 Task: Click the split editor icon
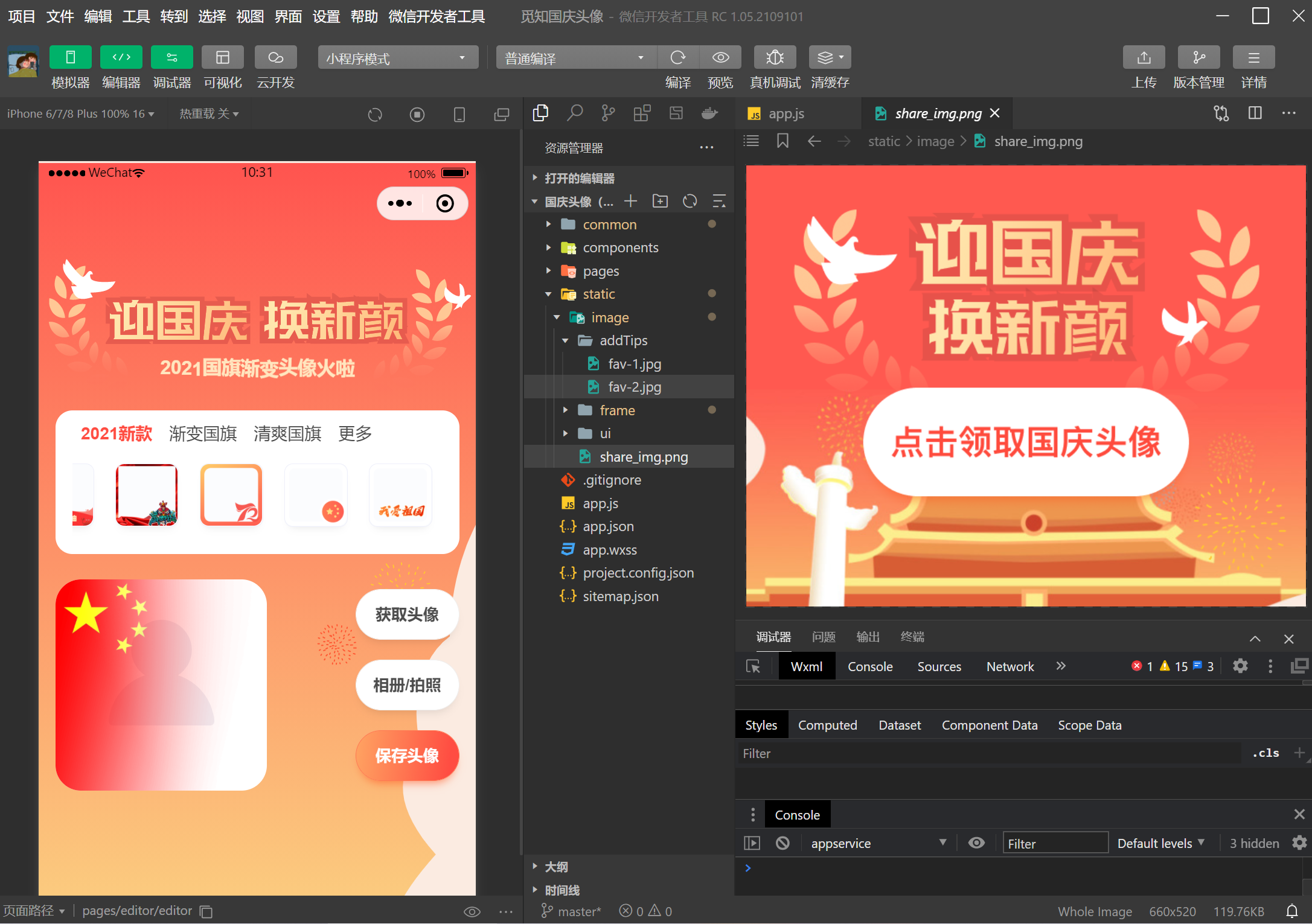point(1255,113)
